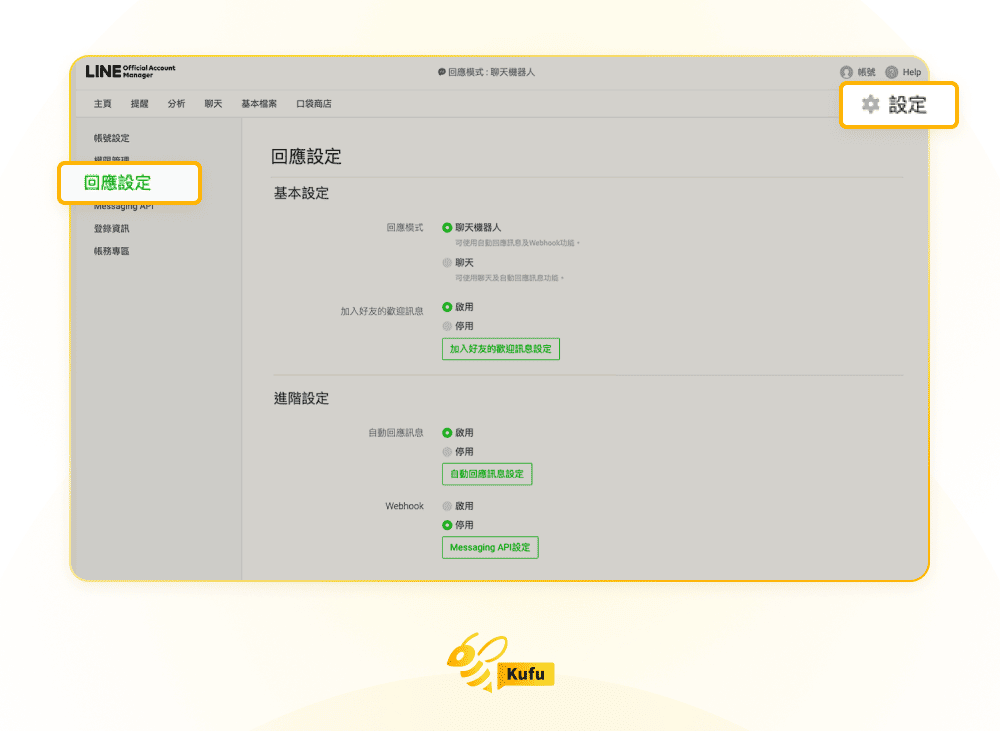Open the 聊天 tab in the menu bar
This screenshot has width=1000, height=731.
212,103
